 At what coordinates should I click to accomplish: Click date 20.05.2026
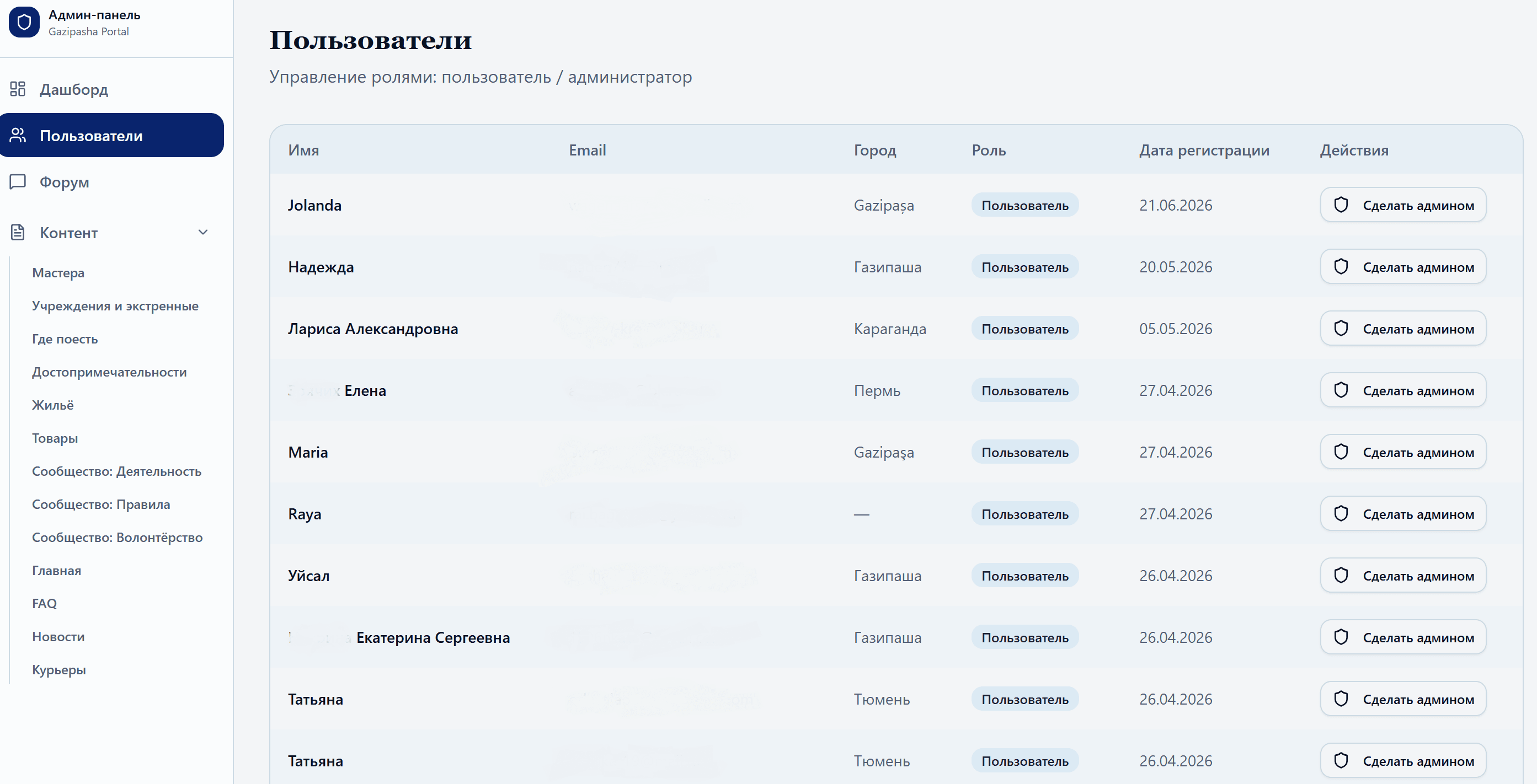pos(1176,267)
